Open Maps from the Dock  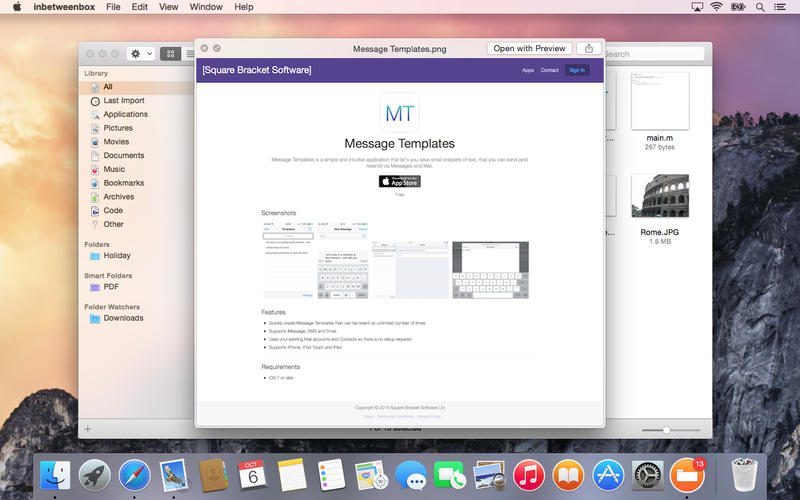pyautogui.click(x=371, y=476)
